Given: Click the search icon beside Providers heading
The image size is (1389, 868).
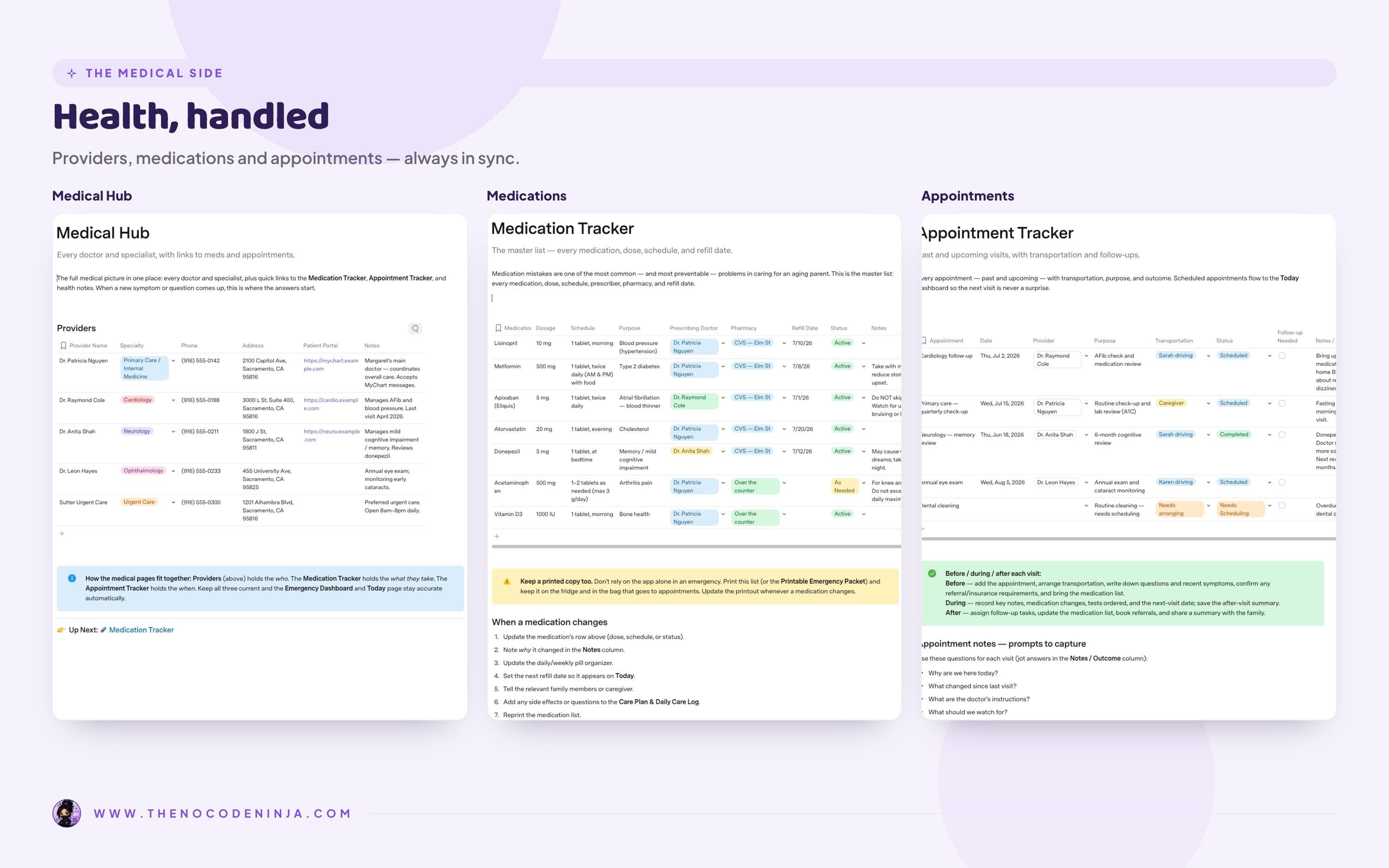Looking at the screenshot, I should 415,328.
